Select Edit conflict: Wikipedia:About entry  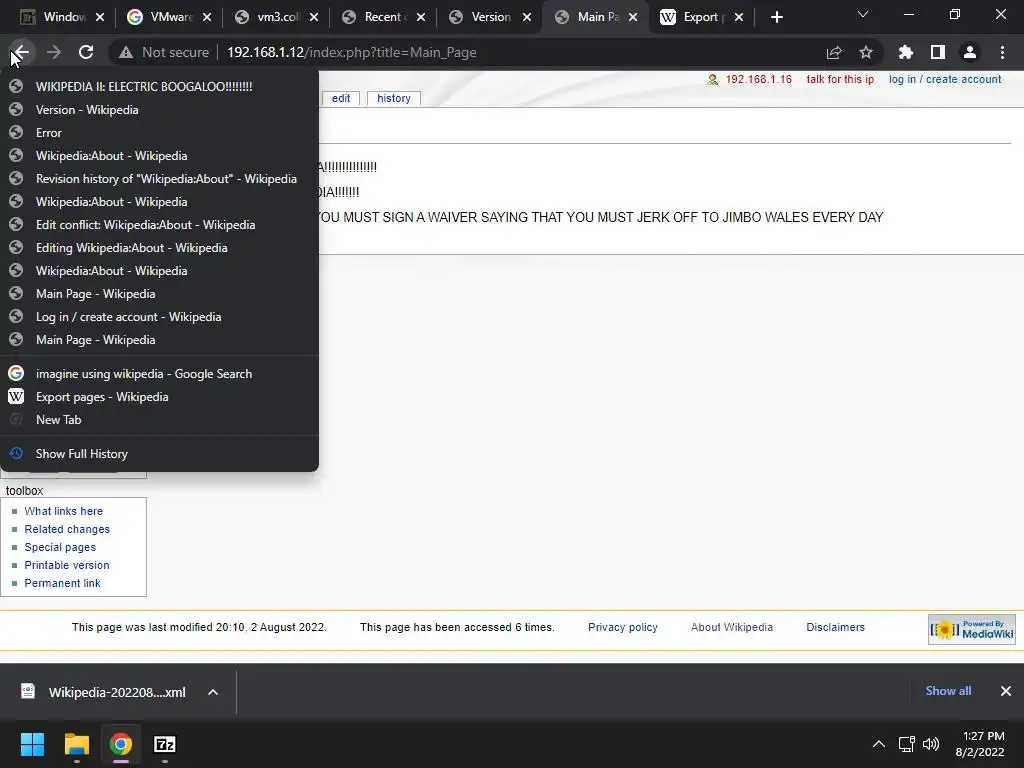point(159,225)
